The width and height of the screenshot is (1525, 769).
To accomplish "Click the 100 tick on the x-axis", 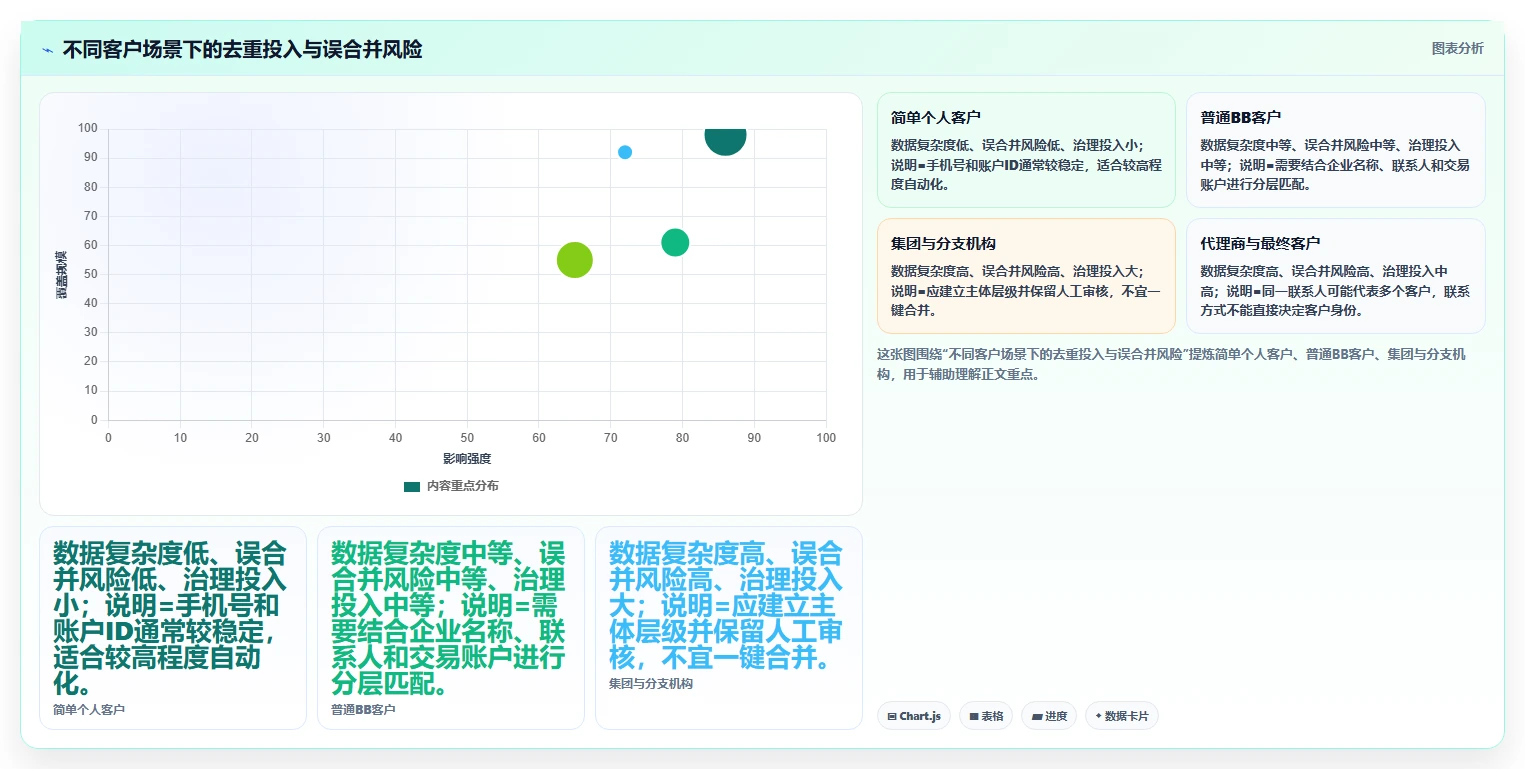I will coord(826,438).
